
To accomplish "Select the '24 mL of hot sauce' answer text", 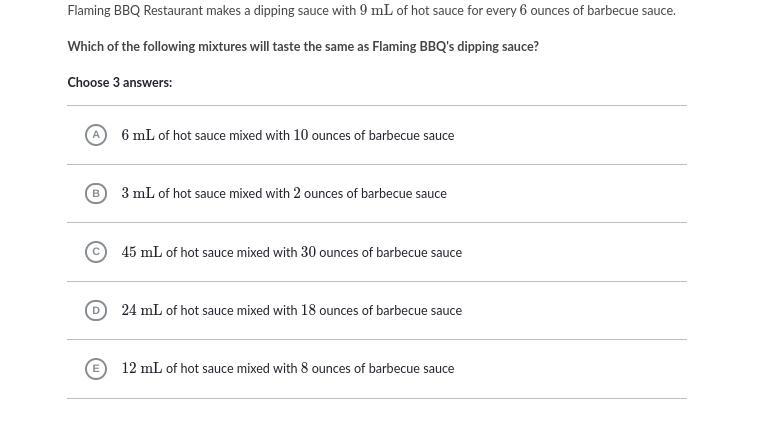I will coord(177,311).
